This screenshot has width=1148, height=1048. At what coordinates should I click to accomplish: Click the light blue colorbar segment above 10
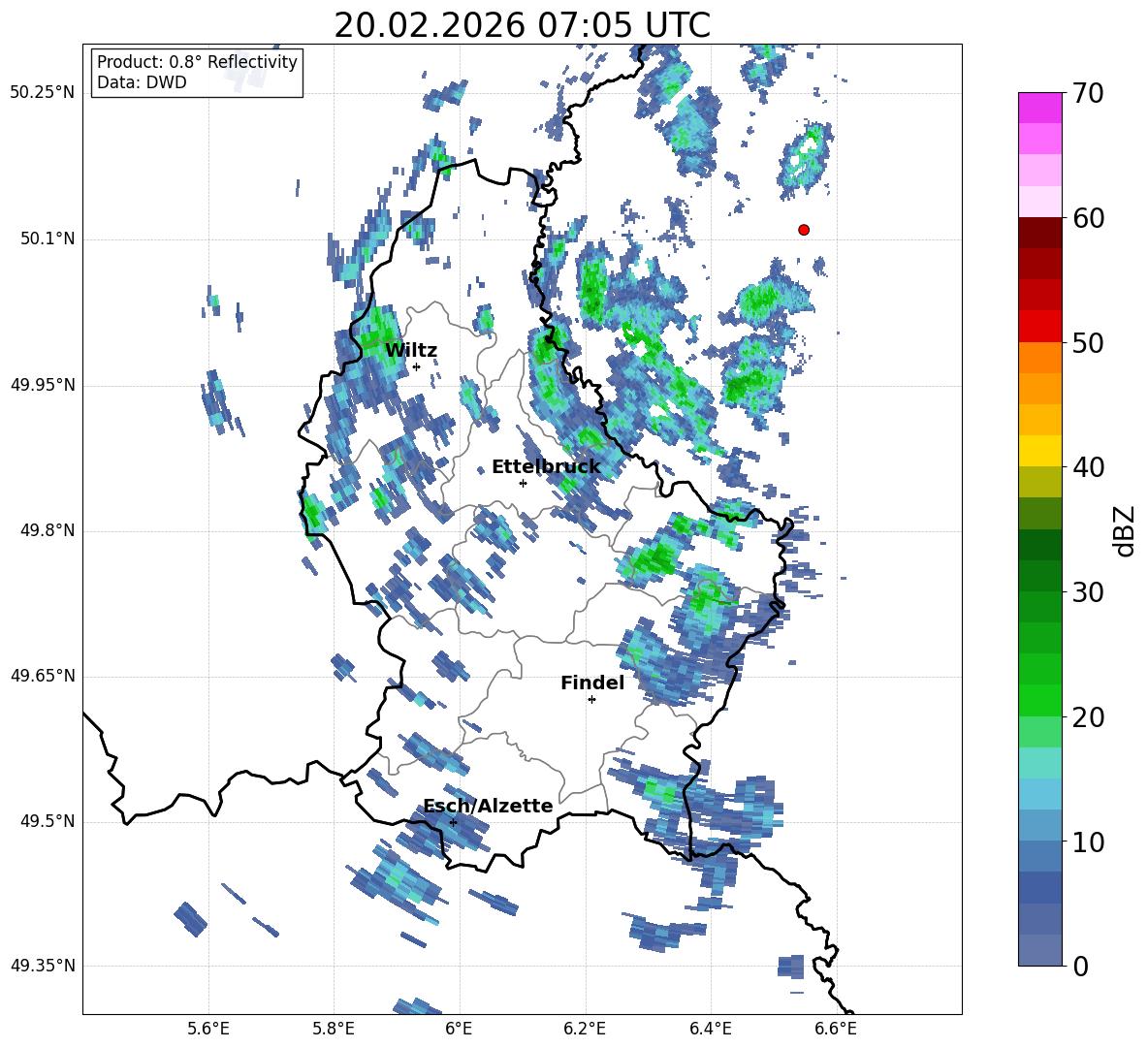[1039, 825]
